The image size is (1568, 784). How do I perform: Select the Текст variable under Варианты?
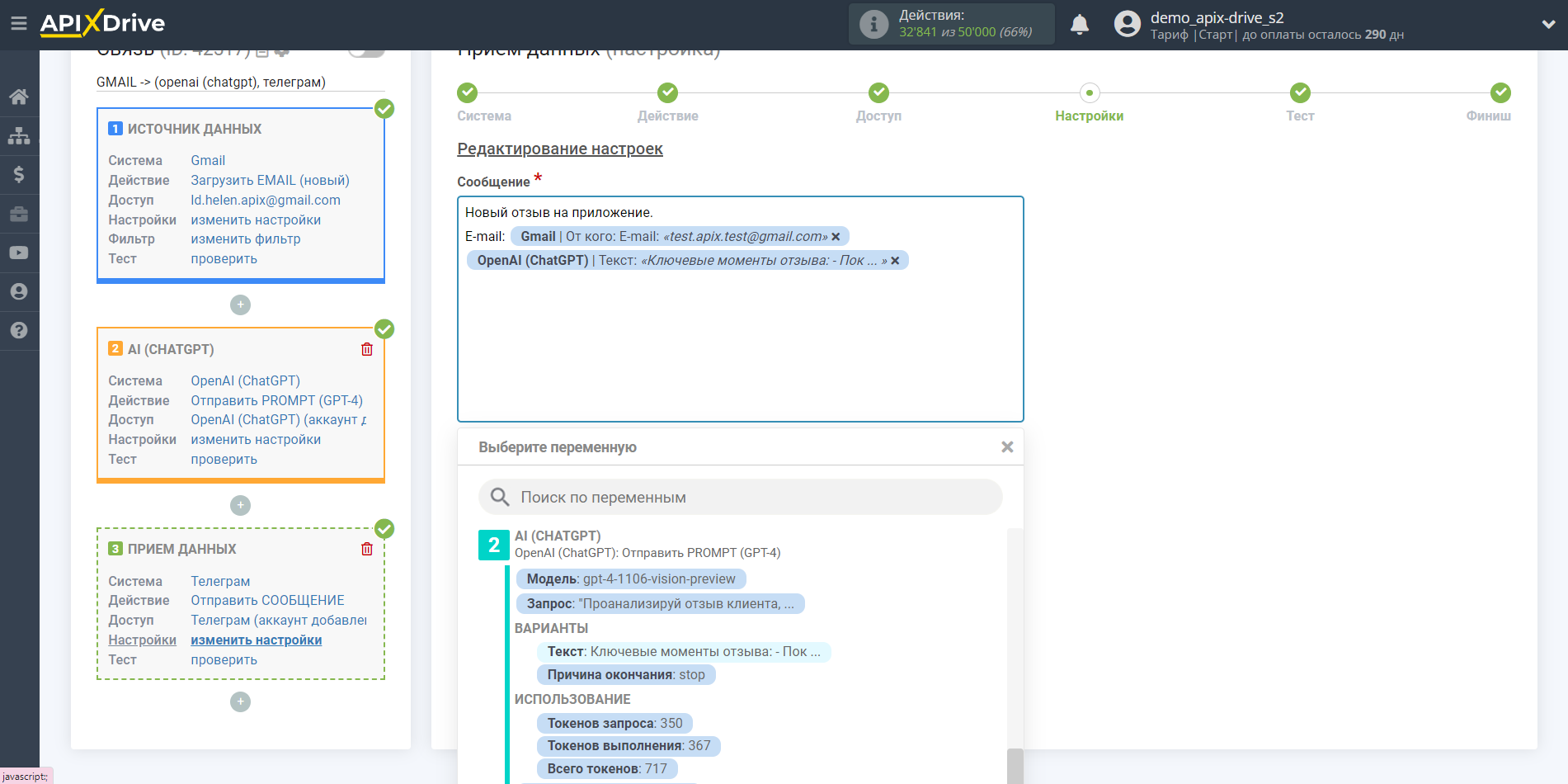(684, 652)
